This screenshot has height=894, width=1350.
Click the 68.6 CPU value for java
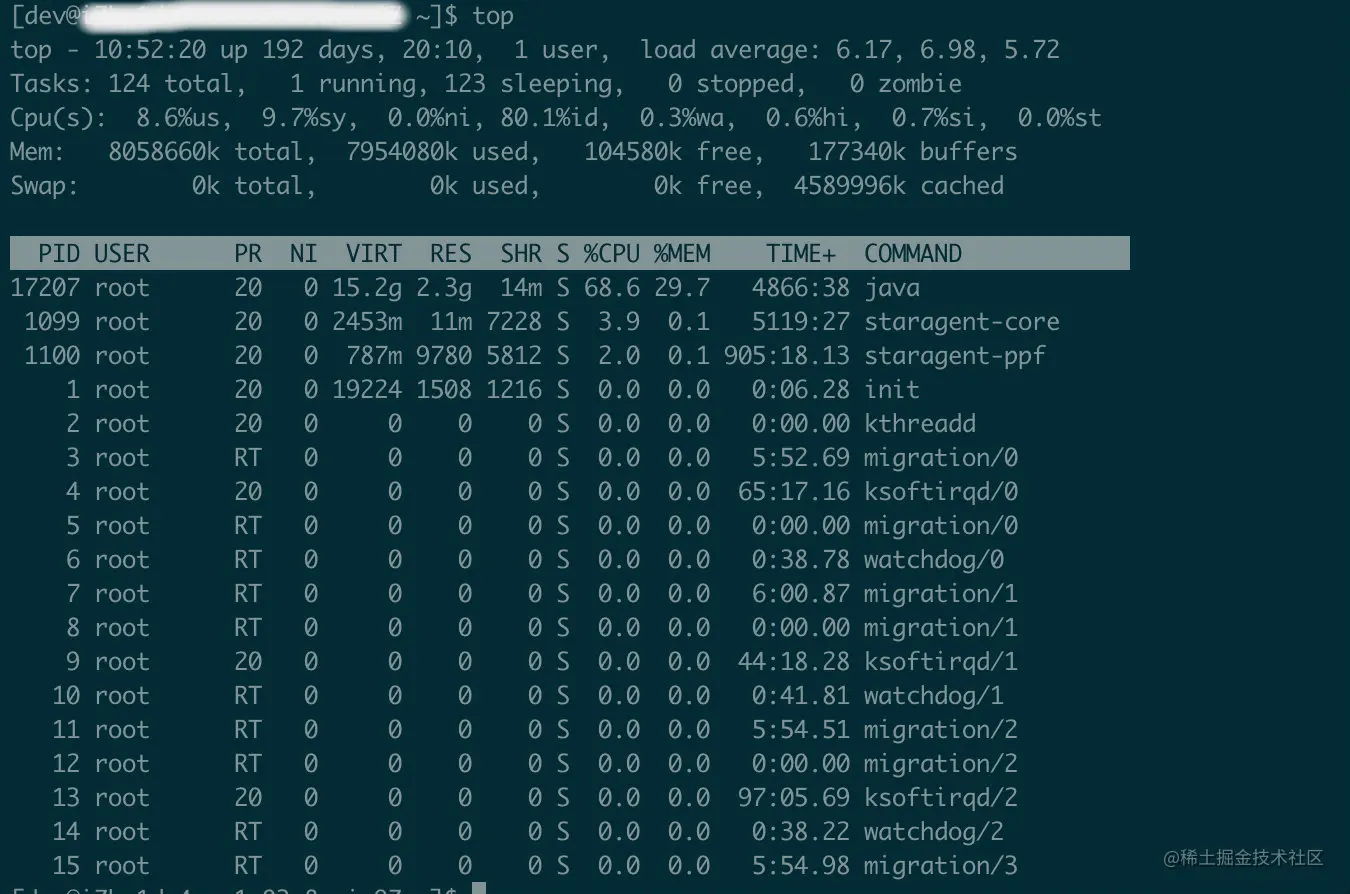612,288
